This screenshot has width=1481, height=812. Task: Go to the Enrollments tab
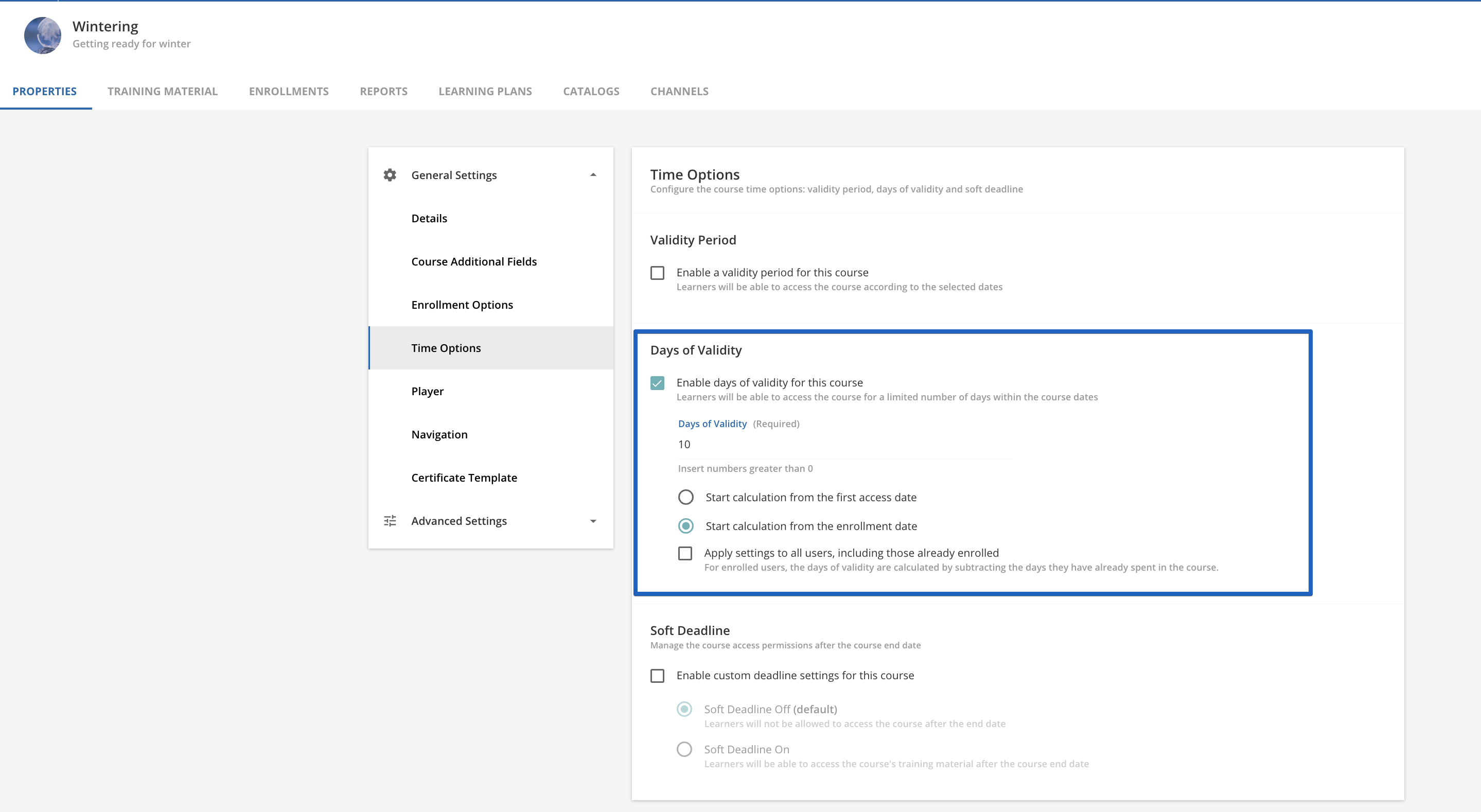click(x=289, y=91)
